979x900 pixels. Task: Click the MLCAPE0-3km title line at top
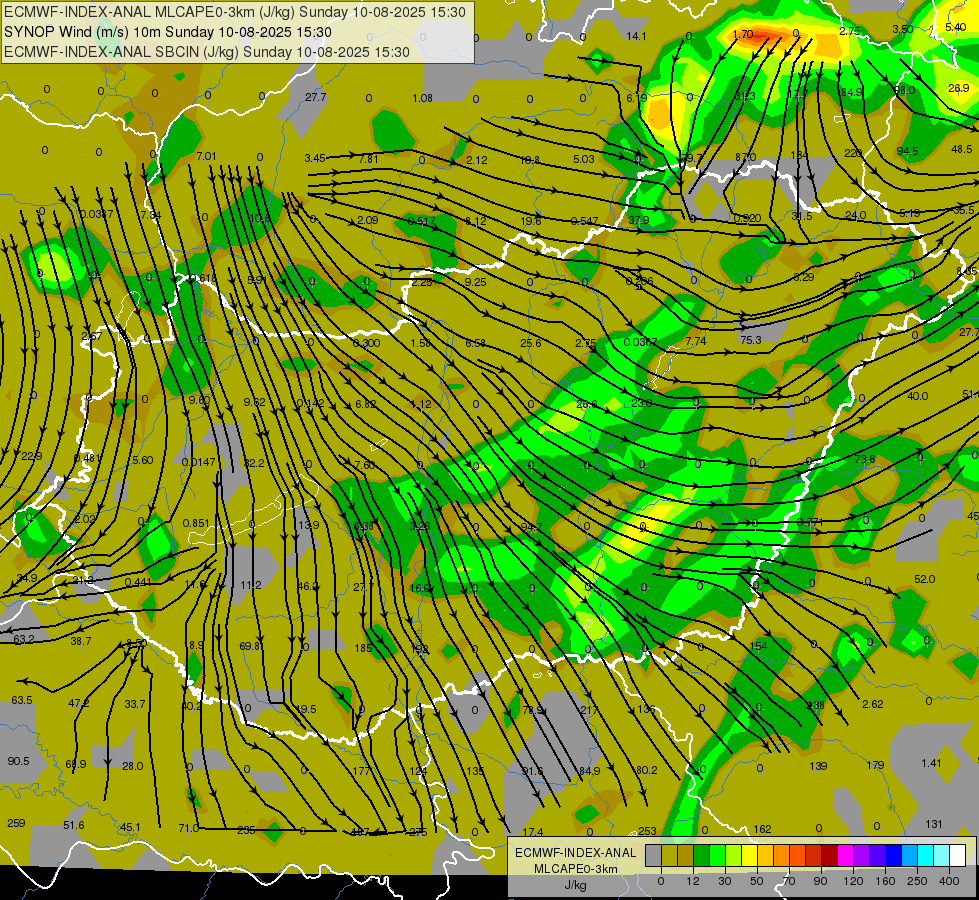(235, 12)
